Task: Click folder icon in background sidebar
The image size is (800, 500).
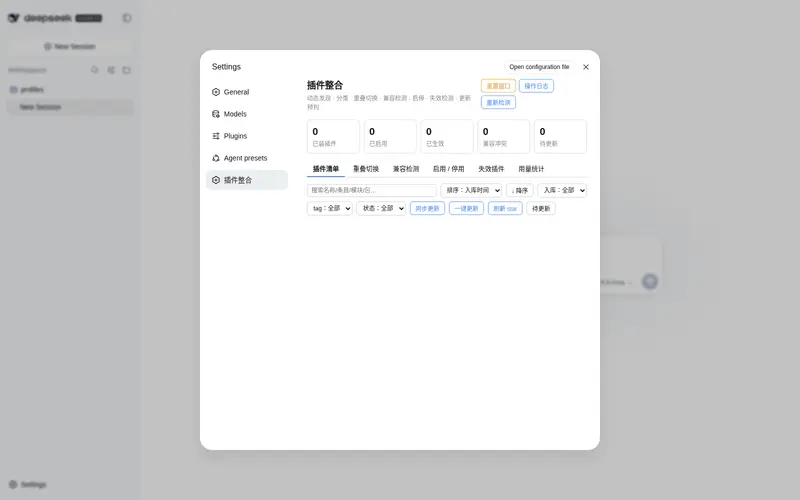Action: [x=127, y=70]
